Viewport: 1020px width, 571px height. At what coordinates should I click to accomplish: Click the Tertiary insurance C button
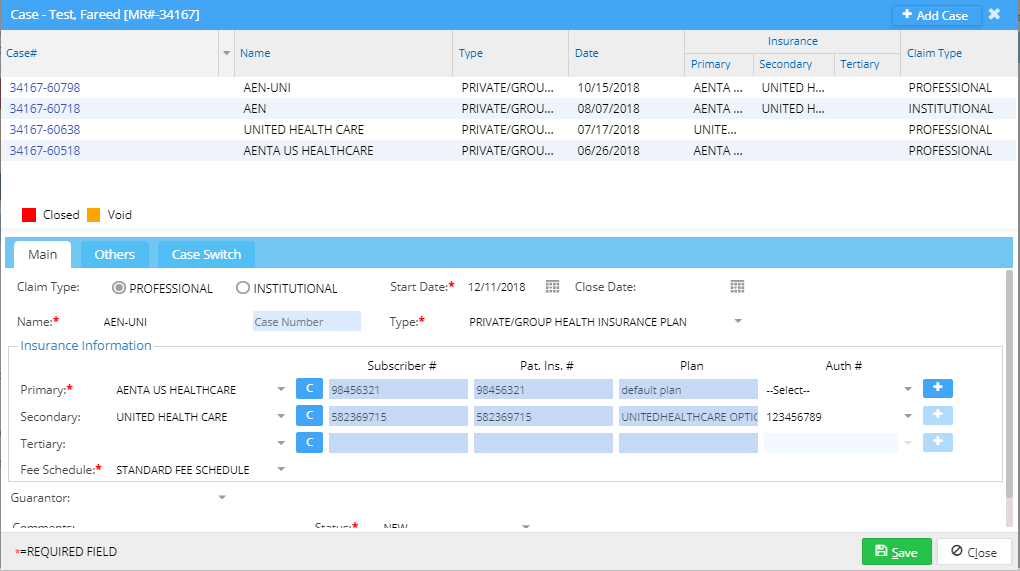pyautogui.click(x=309, y=442)
